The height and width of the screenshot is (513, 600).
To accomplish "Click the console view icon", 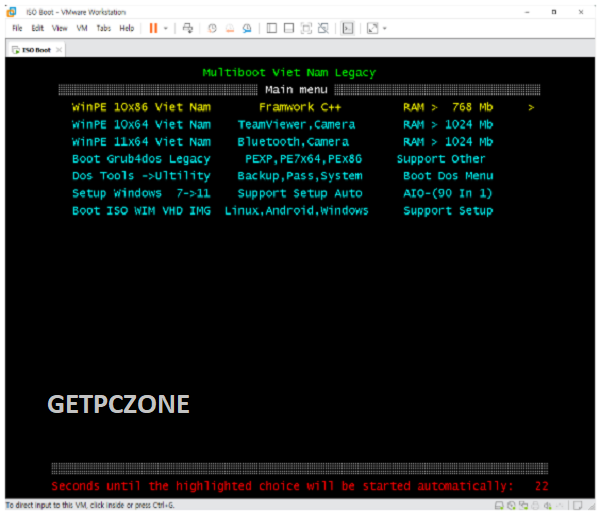I will click(x=347, y=29).
